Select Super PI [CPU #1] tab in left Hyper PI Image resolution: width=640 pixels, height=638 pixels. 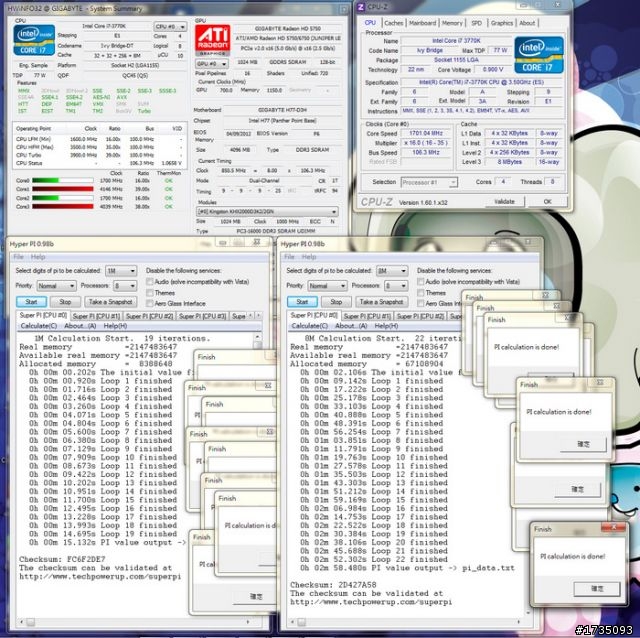[x=96, y=316]
